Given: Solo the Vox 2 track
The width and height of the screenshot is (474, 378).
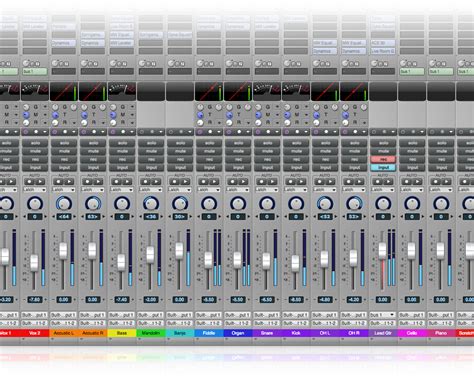Looking at the screenshot, I should click(x=35, y=143).
